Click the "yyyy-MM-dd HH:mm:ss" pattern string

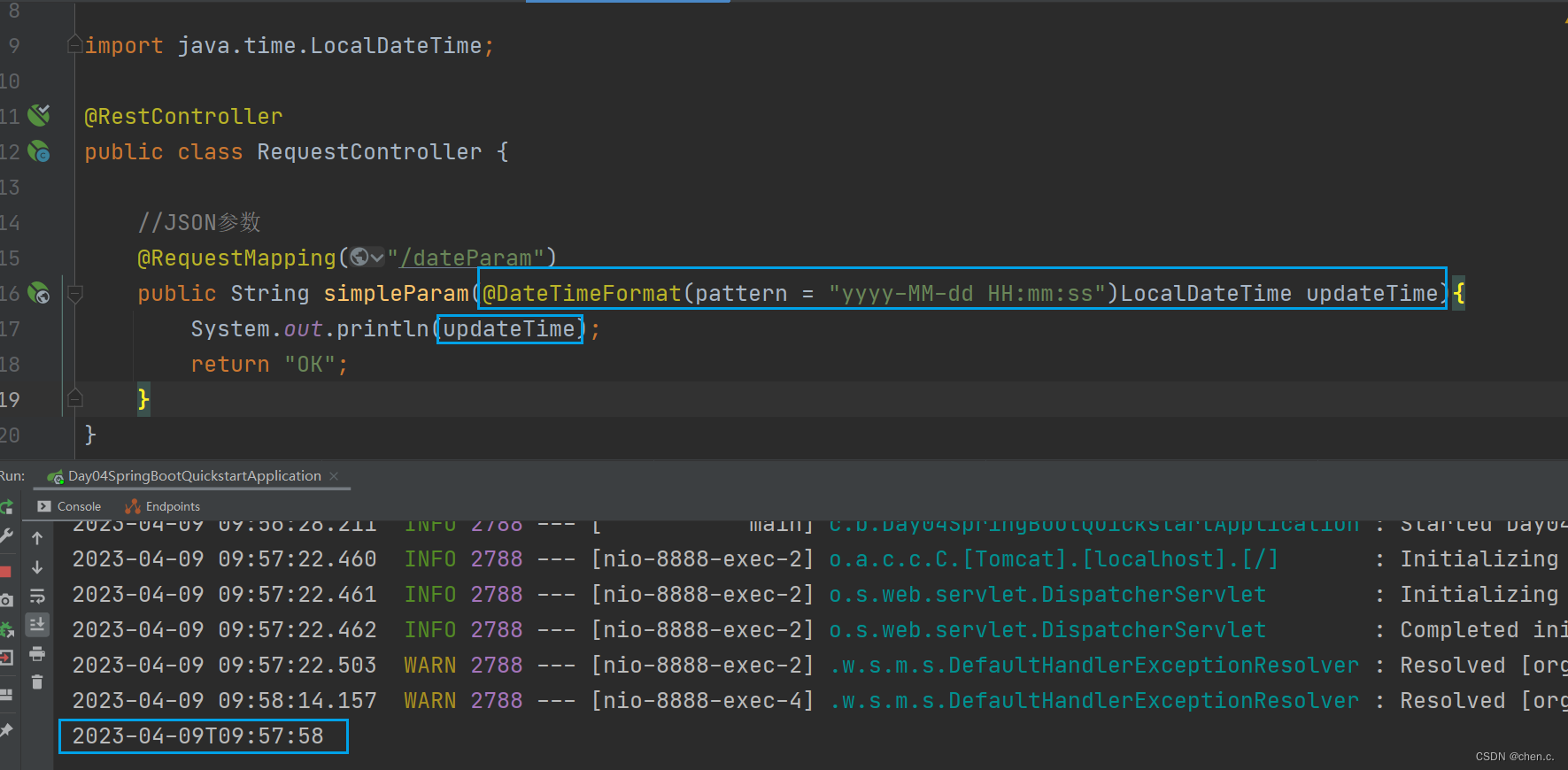click(967, 294)
